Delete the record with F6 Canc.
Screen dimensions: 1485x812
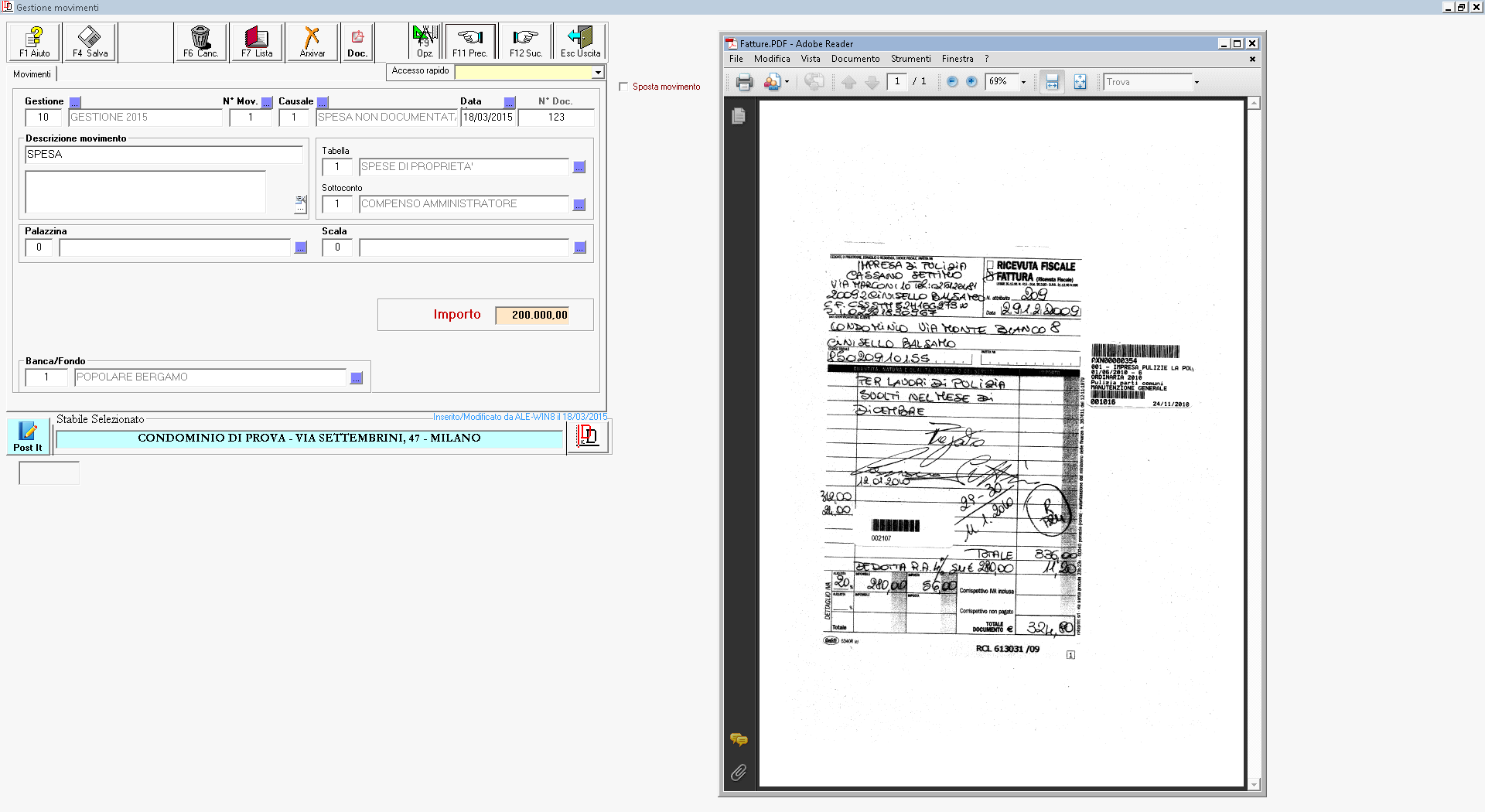point(200,42)
